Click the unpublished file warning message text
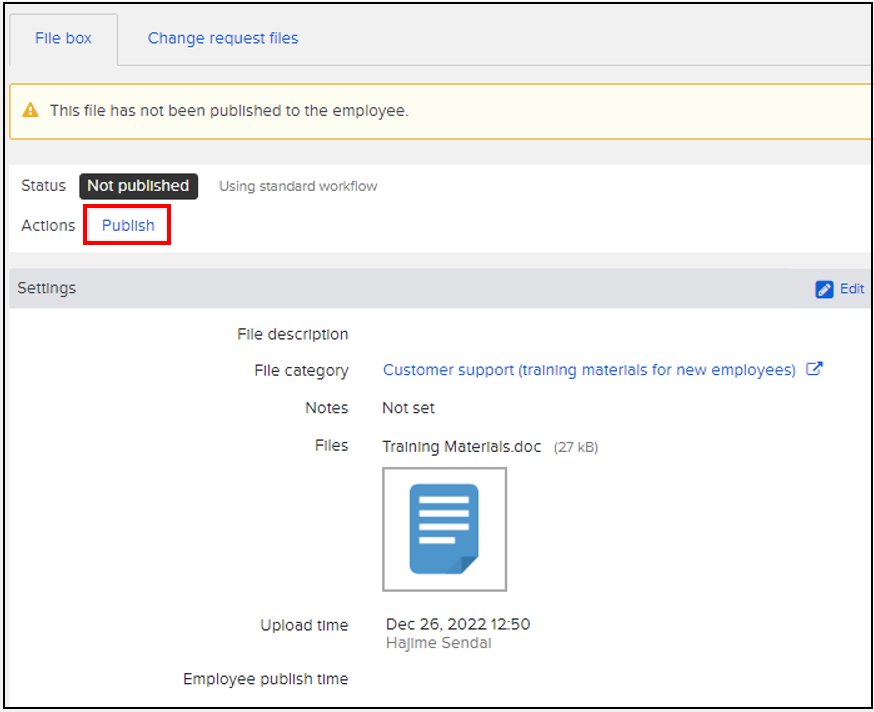Image resolution: width=874 pixels, height=712 pixels. 229,111
